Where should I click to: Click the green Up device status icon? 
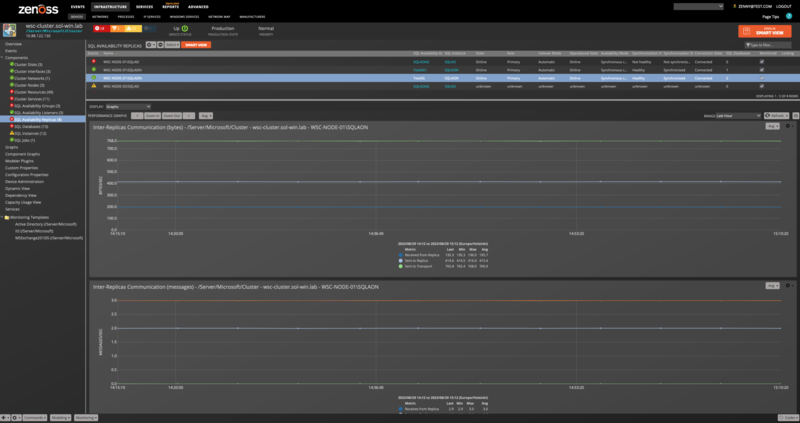coord(185,29)
